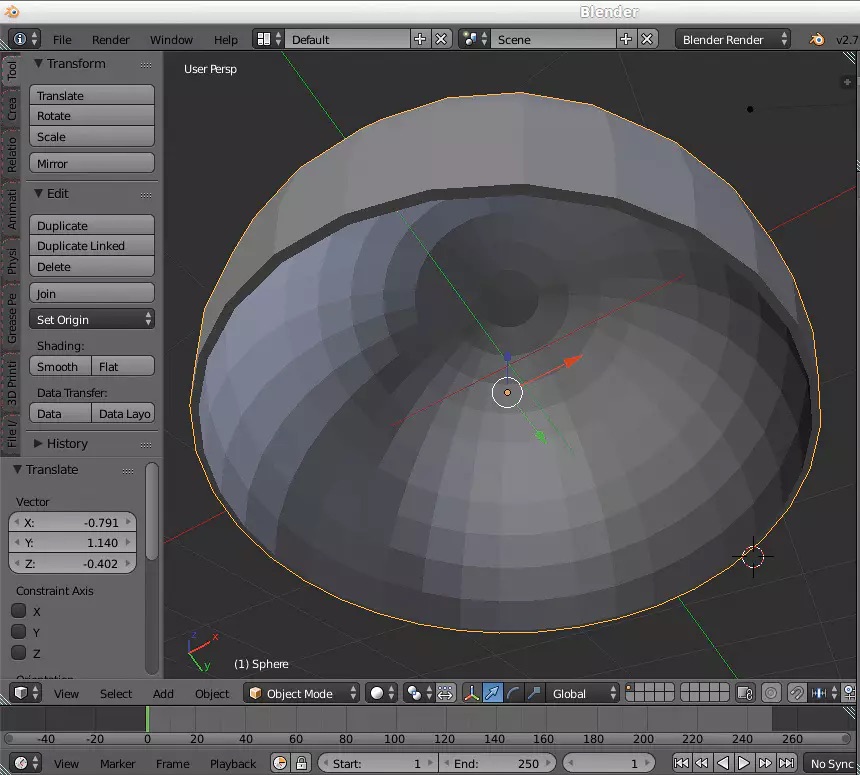Screen dimensions: 860x775
Task: Open the Object Mode dropdown
Action: point(302,693)
